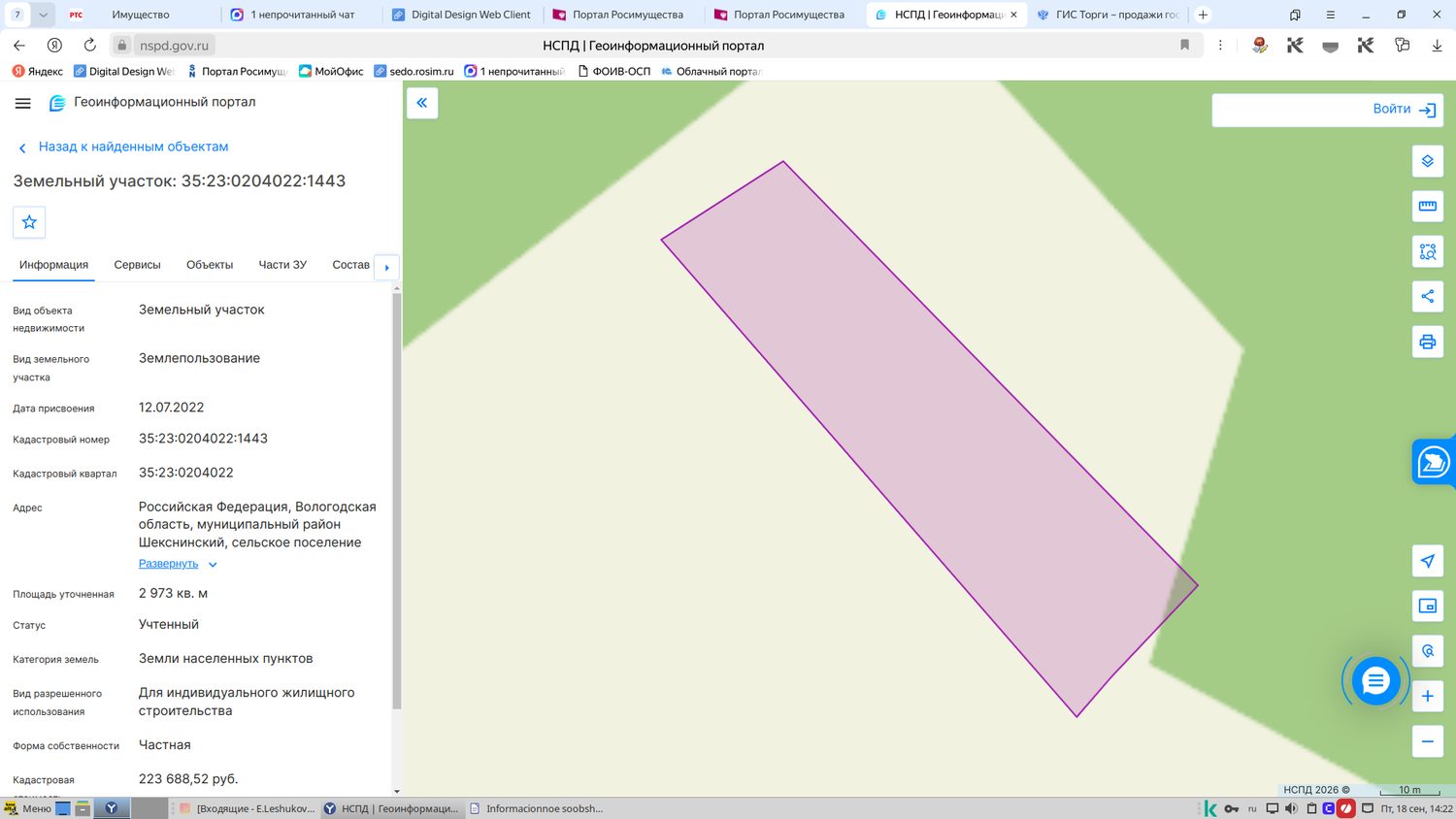Screen dimensions: 1456x819
Task: Collapse the left information panel
Action: 422,103
